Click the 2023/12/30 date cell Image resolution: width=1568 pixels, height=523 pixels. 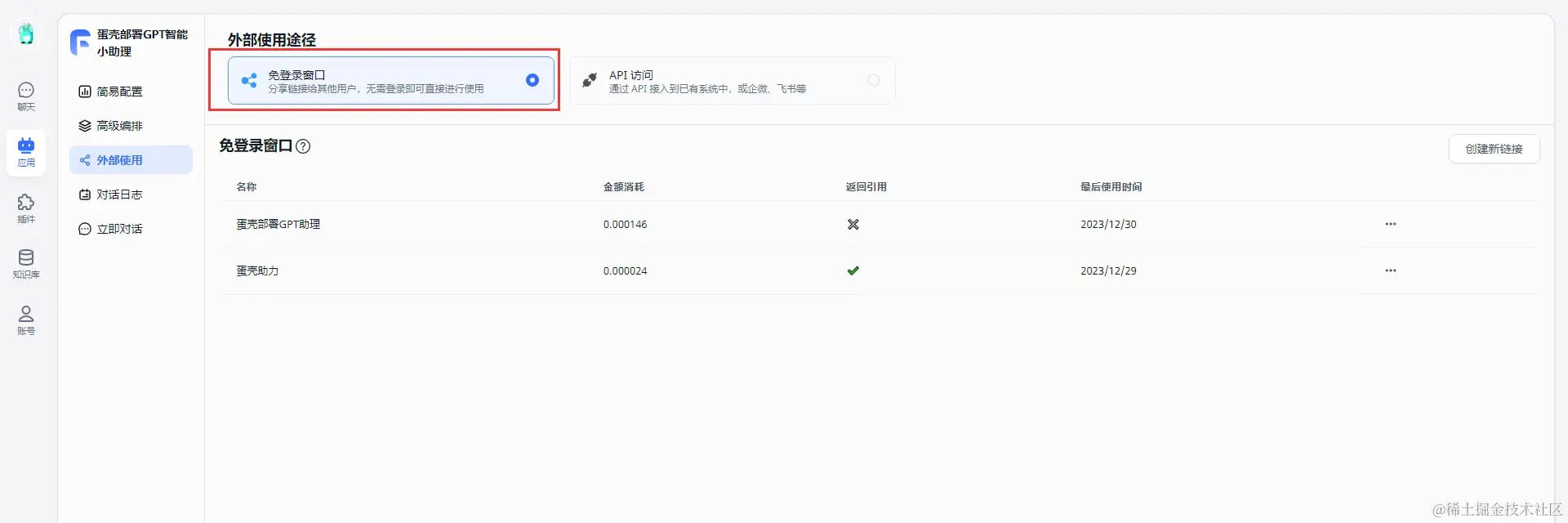(x=1108, y=225)
